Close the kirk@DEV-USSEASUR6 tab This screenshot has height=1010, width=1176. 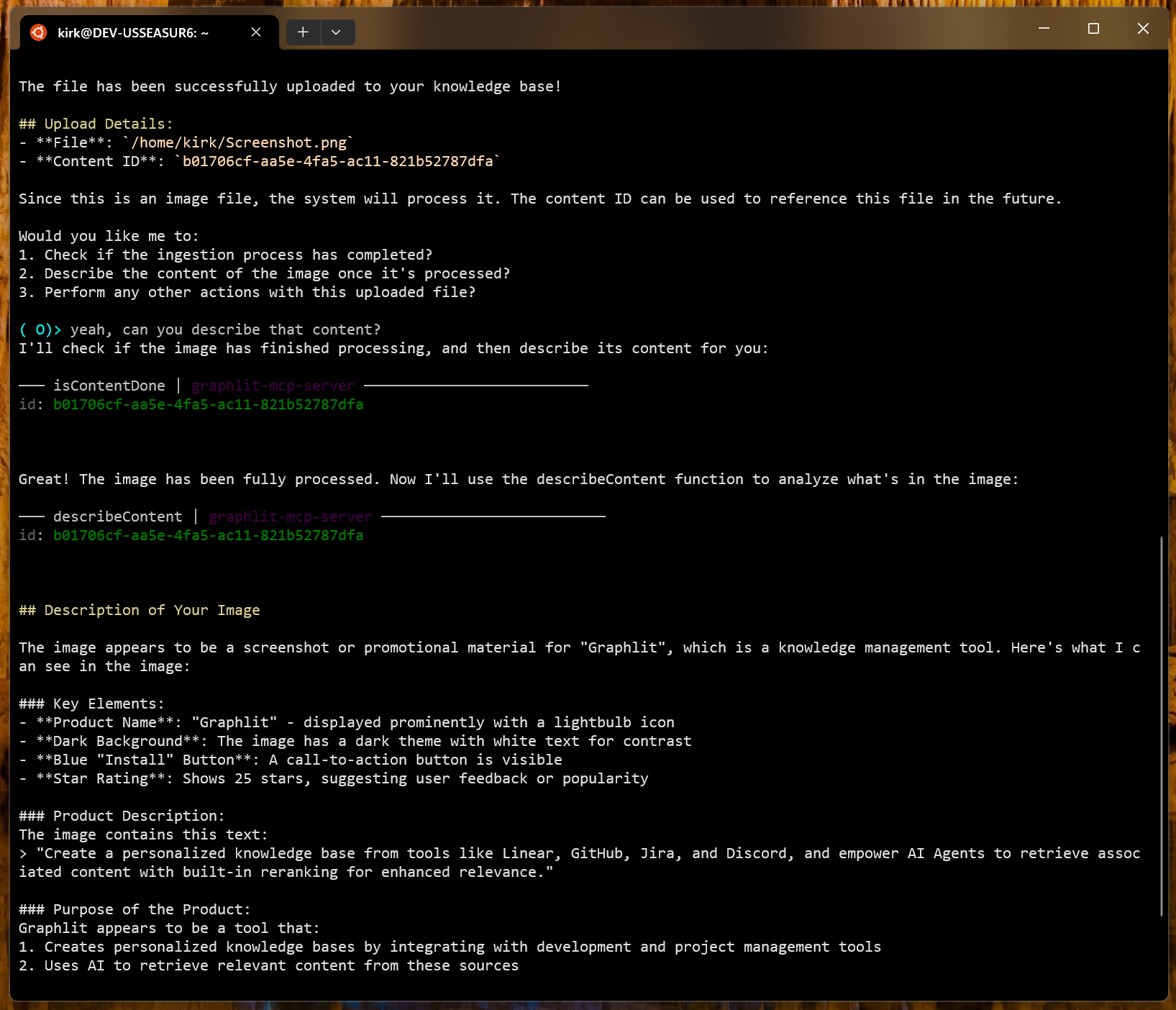pos(256,32)
